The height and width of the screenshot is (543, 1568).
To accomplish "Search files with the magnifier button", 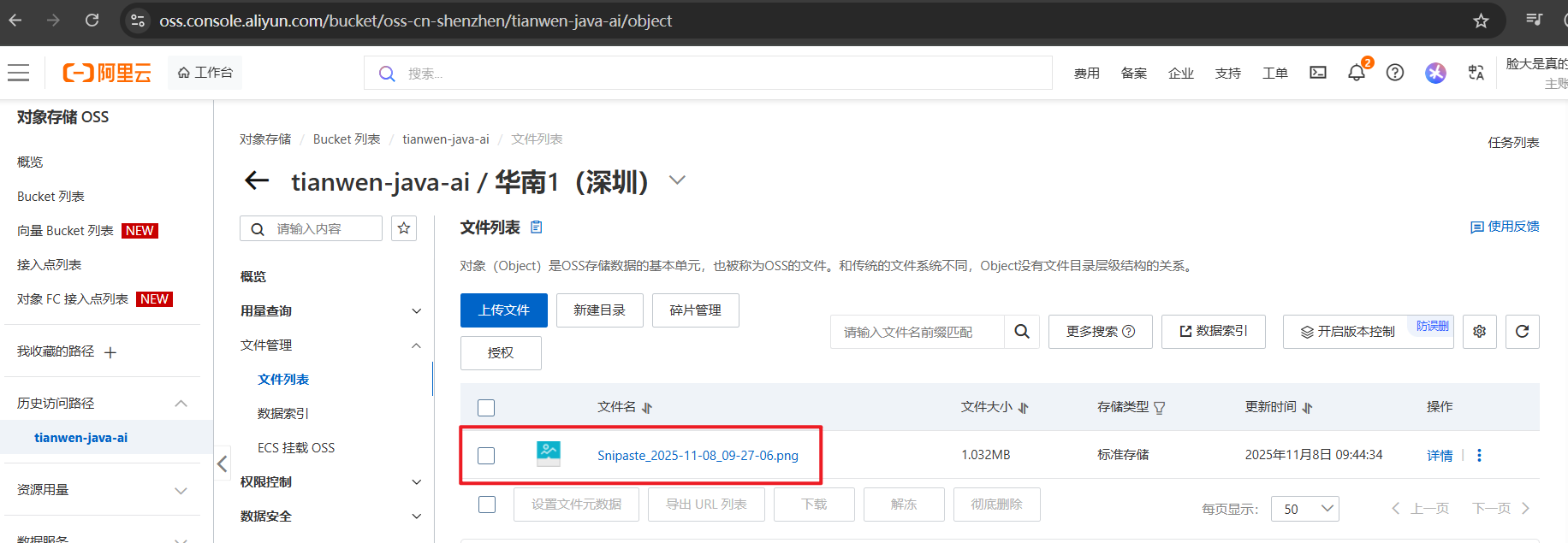I will [x=1022, y=332].
